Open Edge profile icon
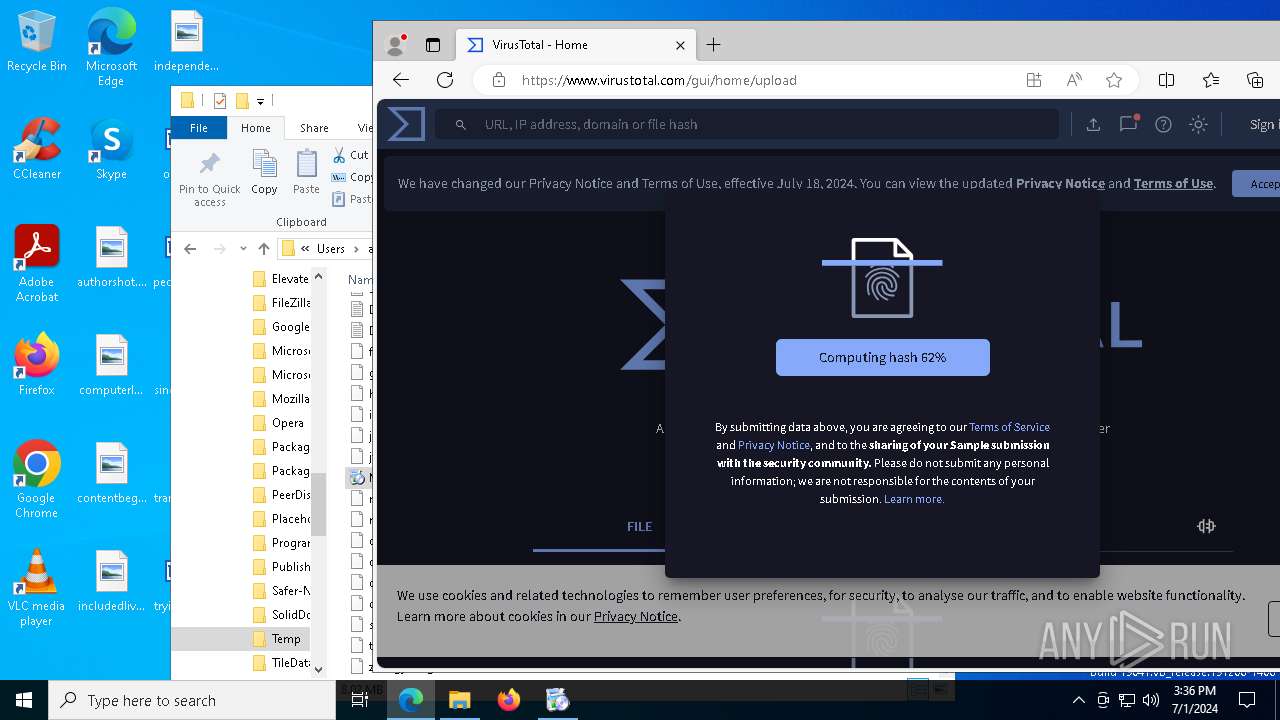Image resolution: width=1280 pixels, height=720 pixels. tap(396, 45)
